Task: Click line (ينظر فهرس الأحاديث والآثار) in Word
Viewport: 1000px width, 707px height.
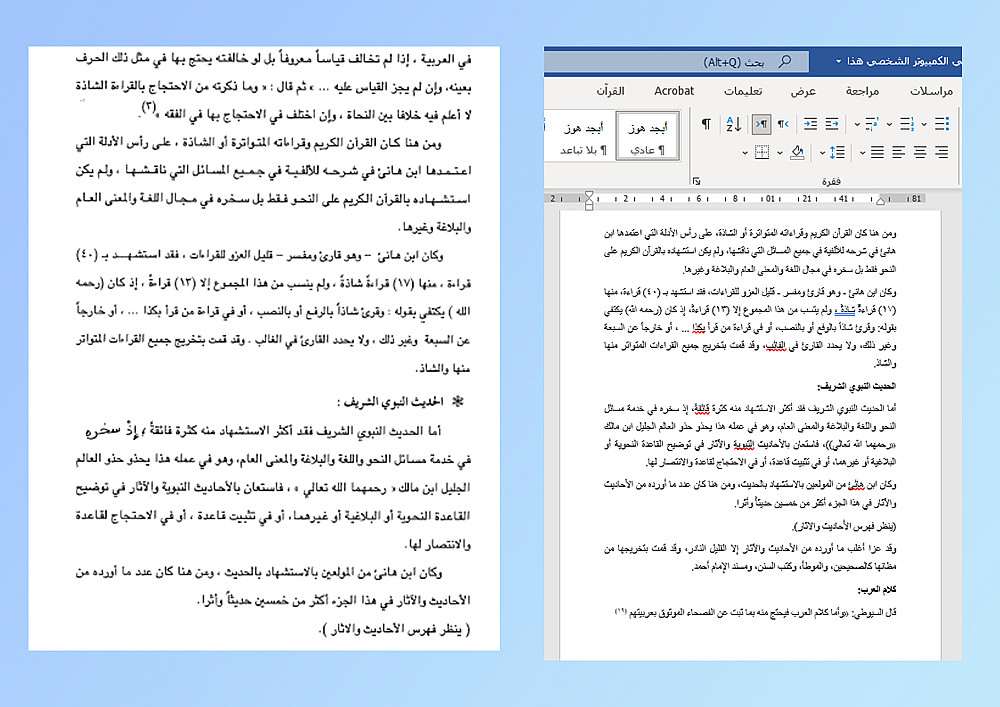Action: 844,527
